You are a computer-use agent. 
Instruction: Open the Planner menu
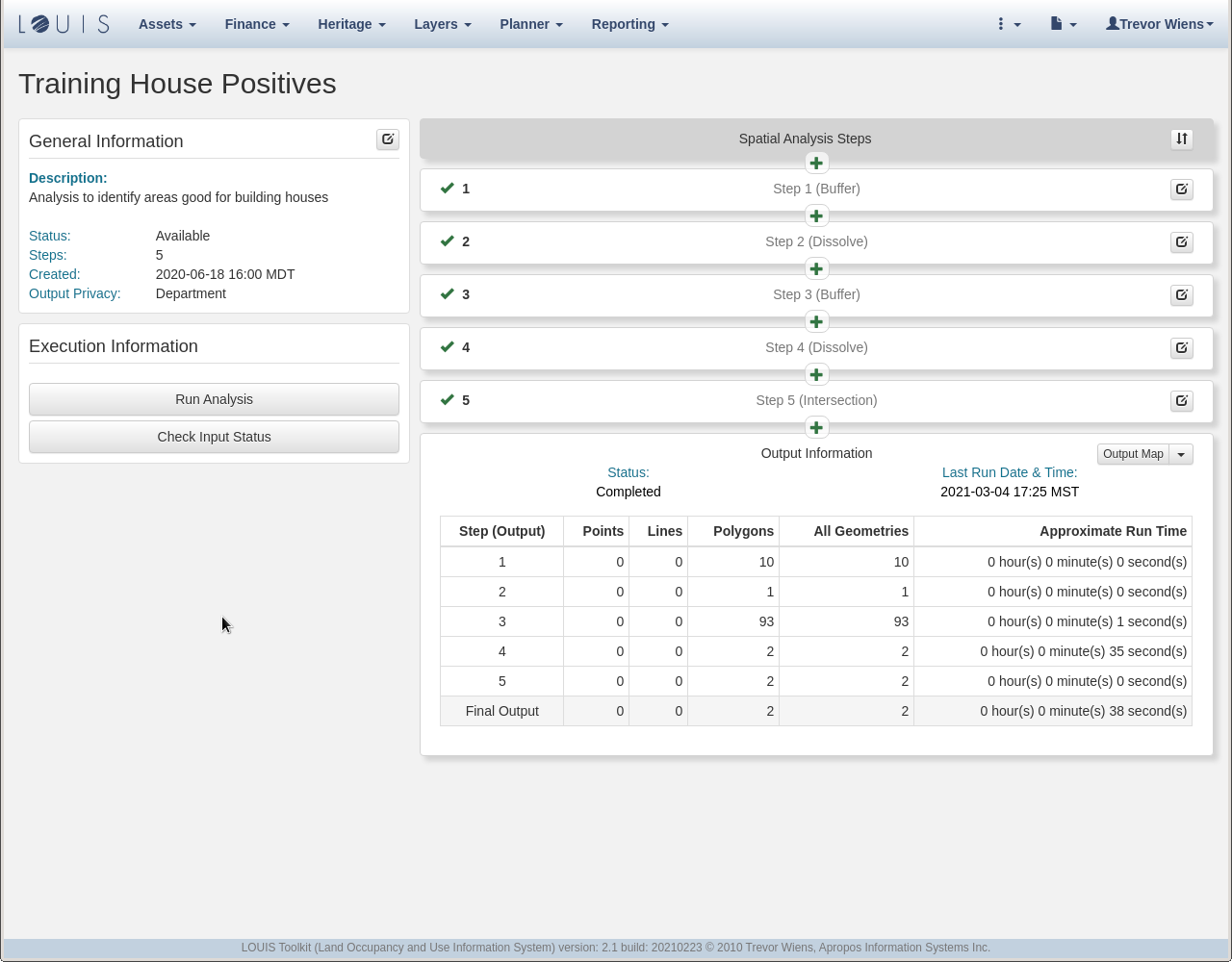(x=531, y=24)
